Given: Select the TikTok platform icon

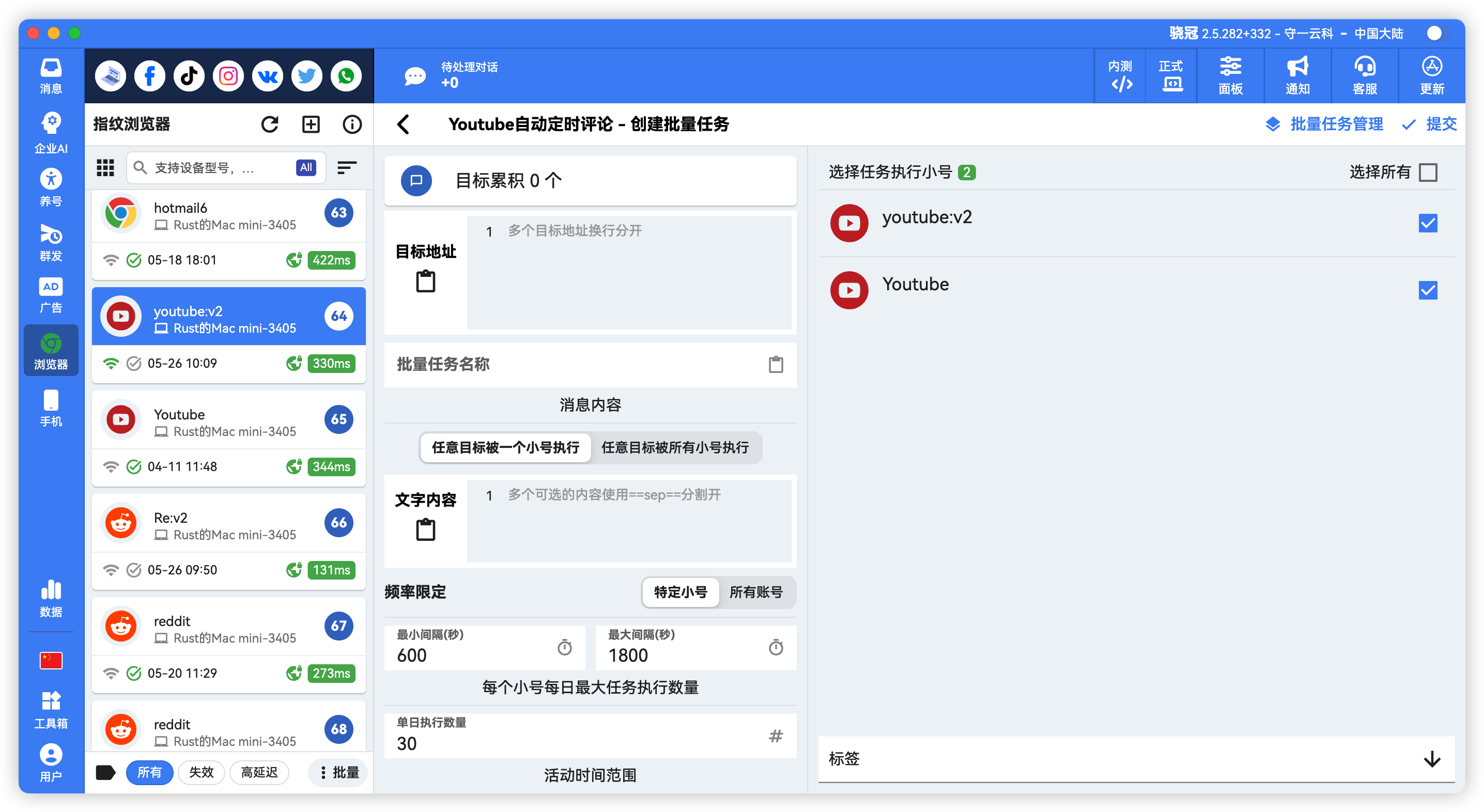Looking at the screenshot, I should (189, 75).
